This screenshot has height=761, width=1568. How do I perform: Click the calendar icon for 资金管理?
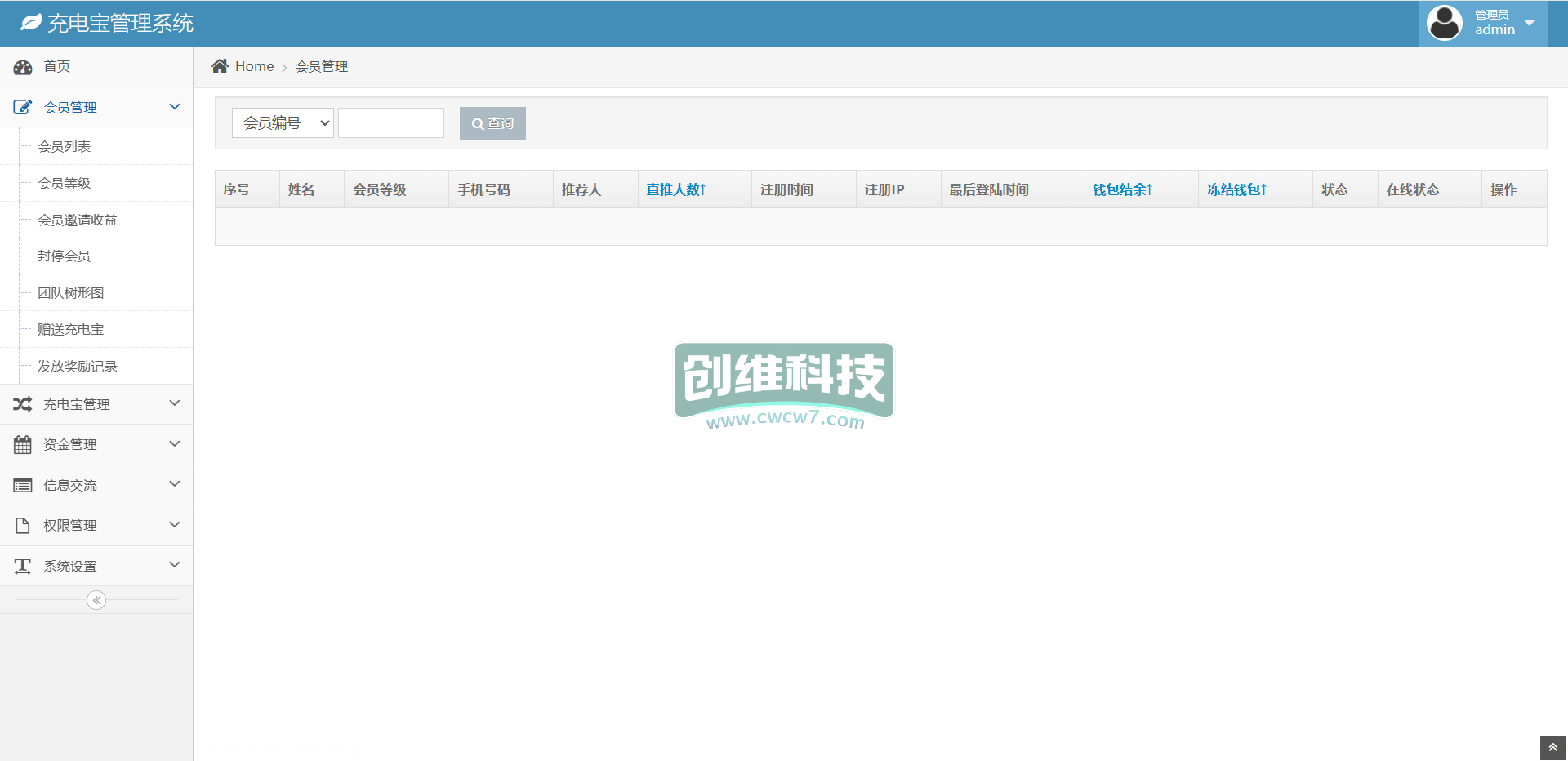pyautogui.click(x=23, y=445)
